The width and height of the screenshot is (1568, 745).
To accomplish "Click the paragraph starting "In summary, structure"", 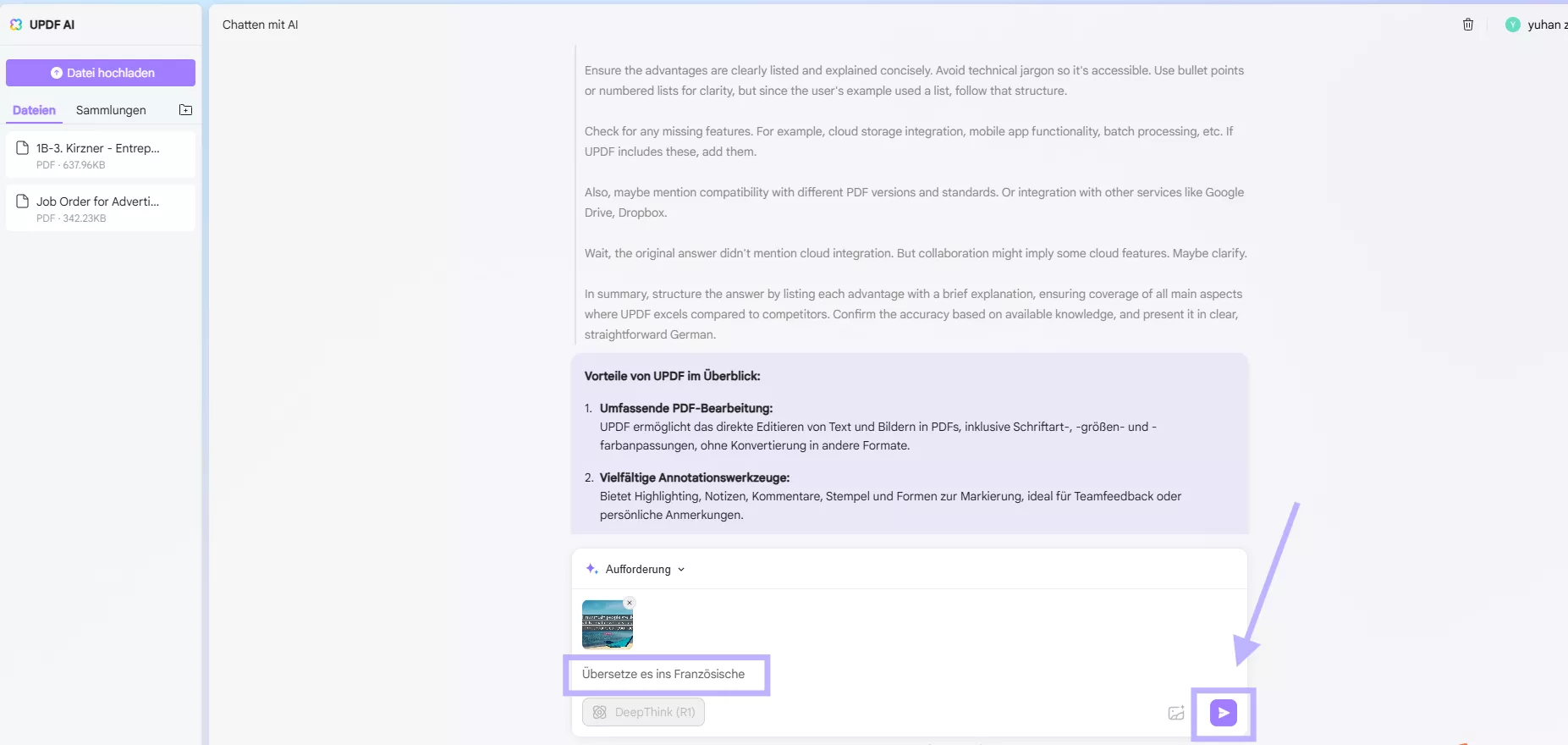I will (914, 314).
